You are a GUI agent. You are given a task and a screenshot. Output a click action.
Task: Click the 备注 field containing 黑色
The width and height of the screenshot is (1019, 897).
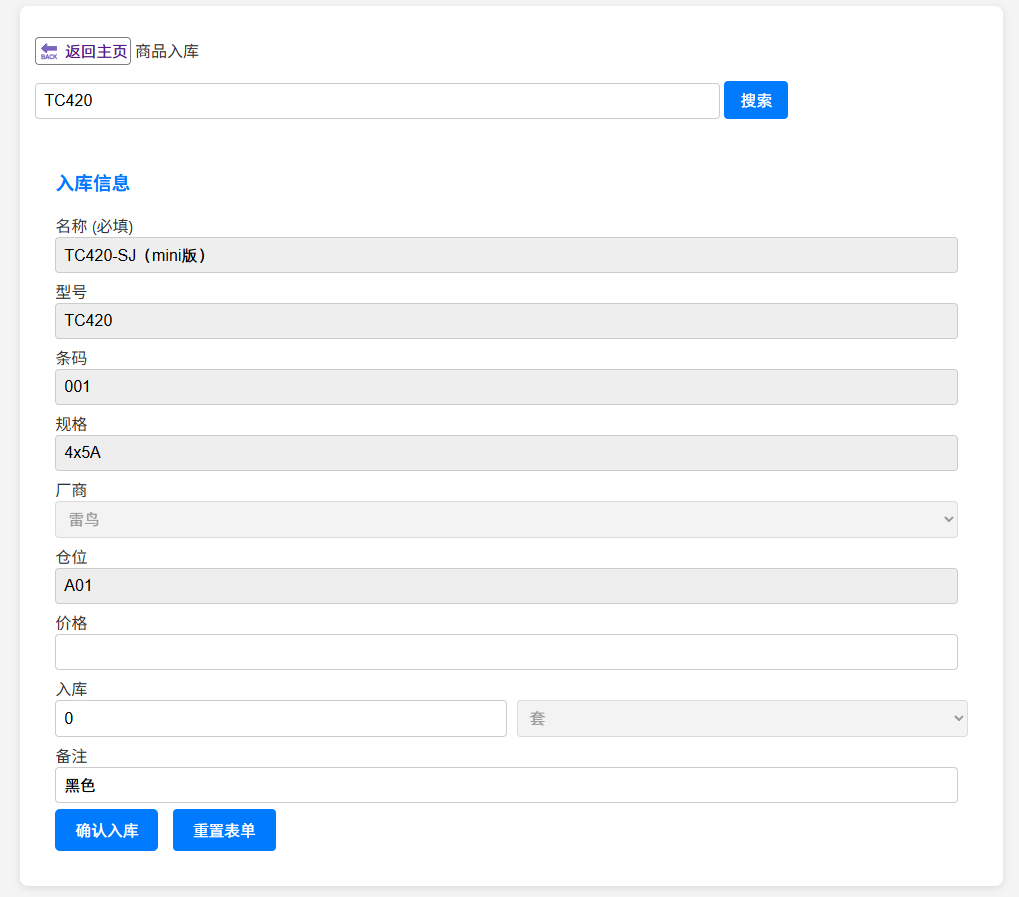click(x=506, y=785)
